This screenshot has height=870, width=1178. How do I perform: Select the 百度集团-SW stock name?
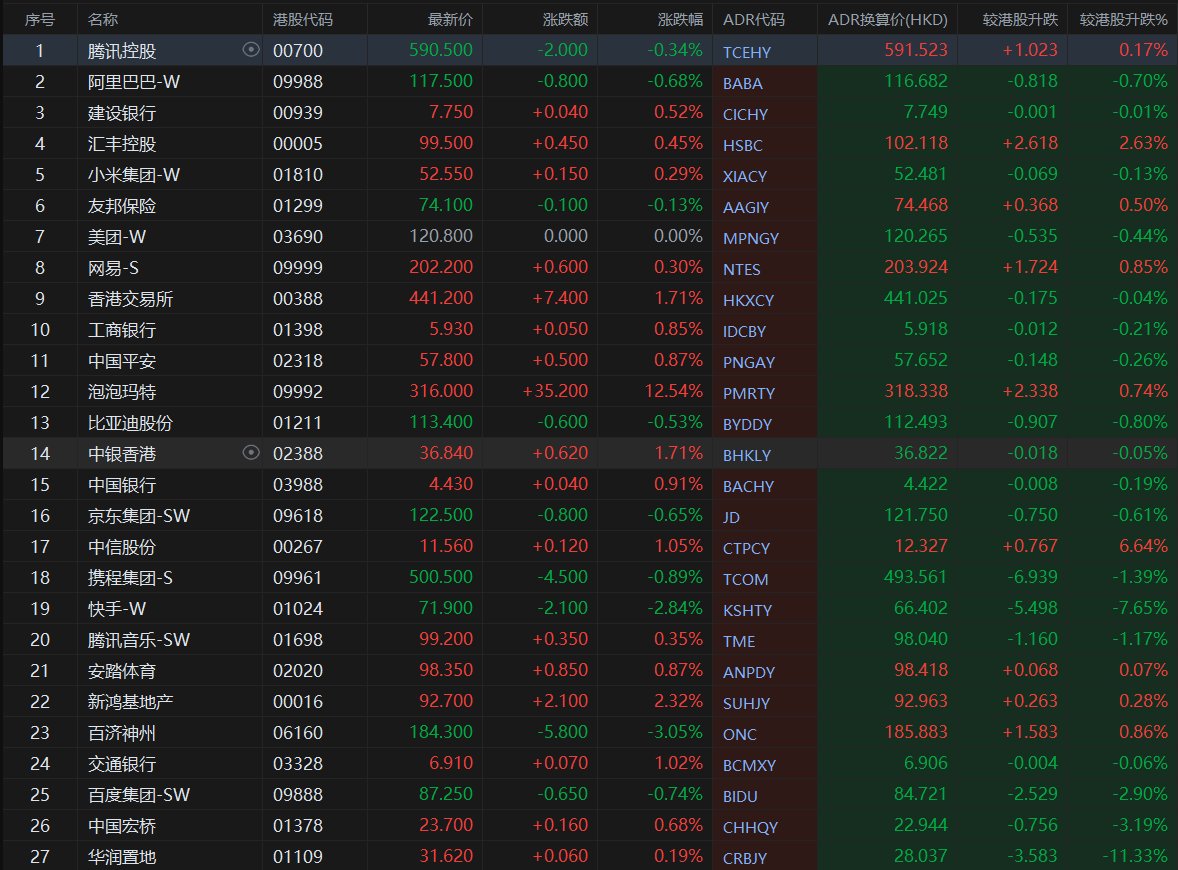pyautogui.click(x=139, y=794)
